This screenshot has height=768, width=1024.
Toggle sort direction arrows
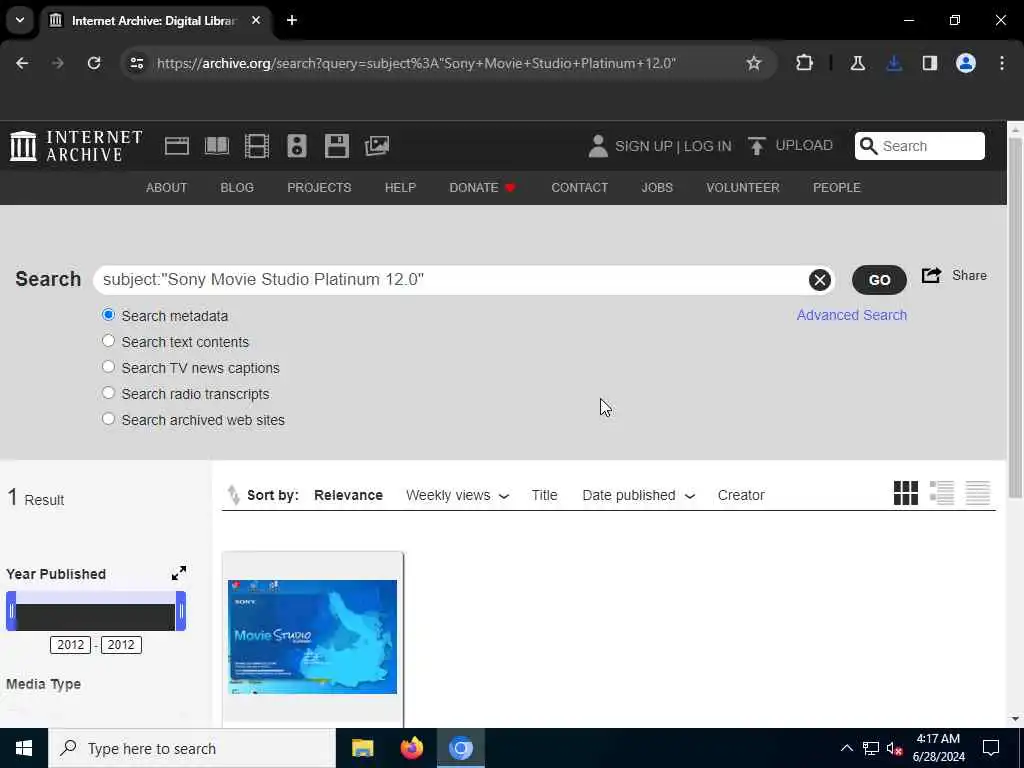(233, 495)
